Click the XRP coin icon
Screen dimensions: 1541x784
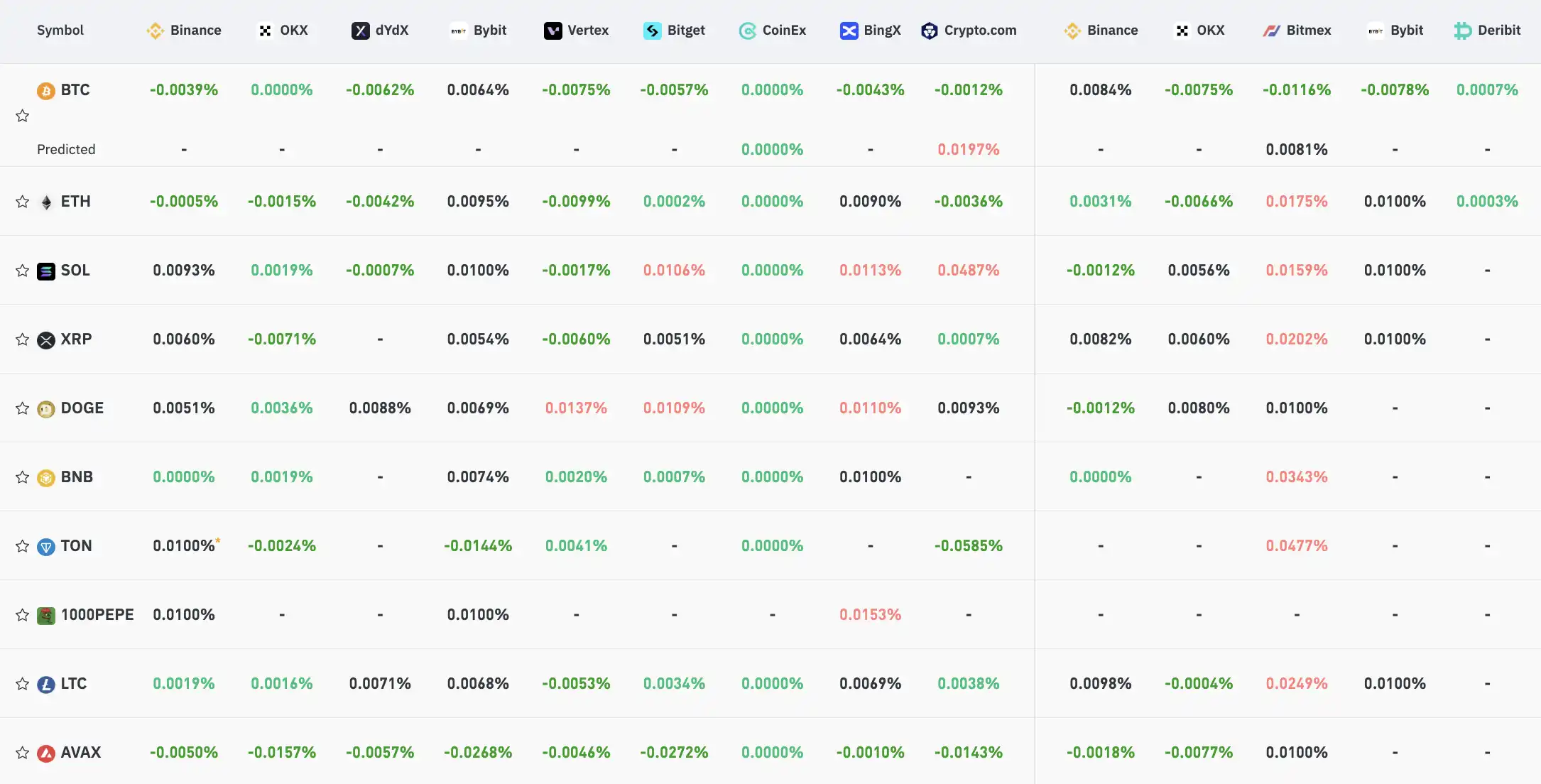coord(46,340)
